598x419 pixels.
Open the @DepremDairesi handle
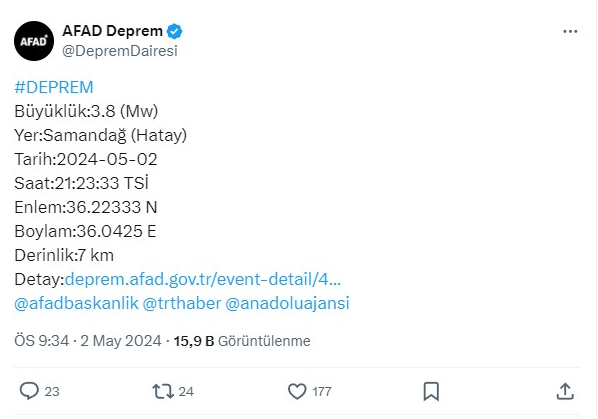coord(120,51)
